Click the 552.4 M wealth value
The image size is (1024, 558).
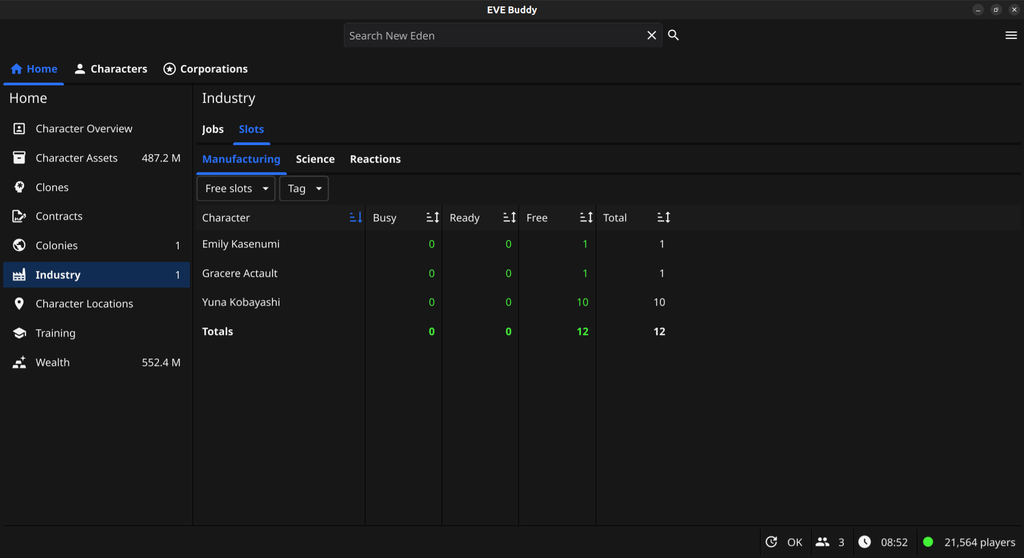(x=161, y=362)
